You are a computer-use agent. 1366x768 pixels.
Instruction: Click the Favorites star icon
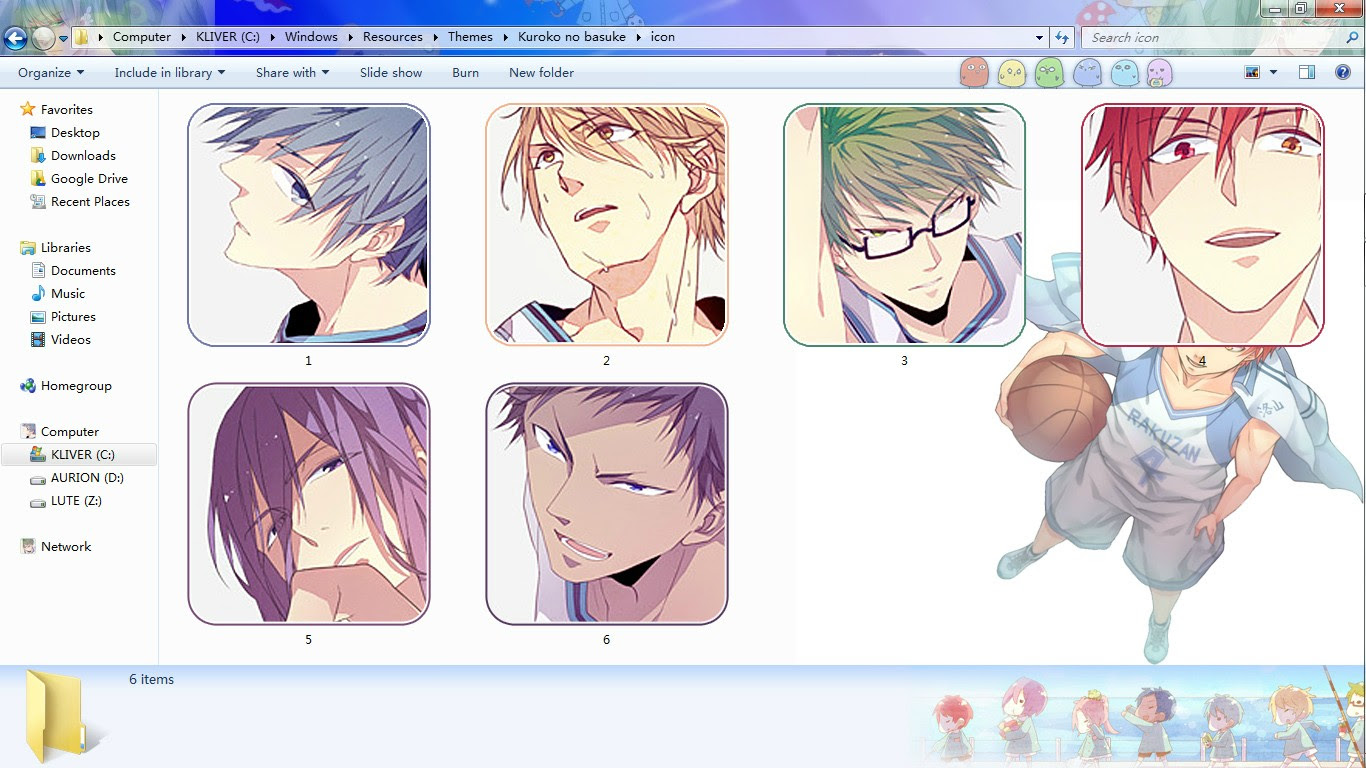click(x=28, y=109)
